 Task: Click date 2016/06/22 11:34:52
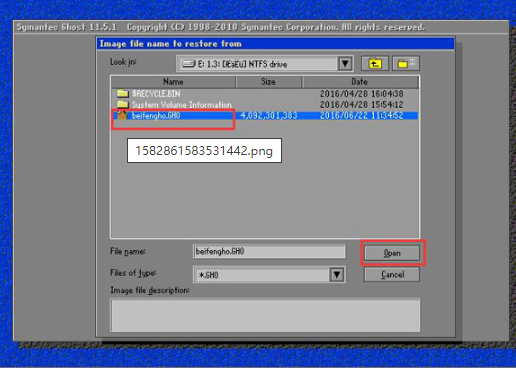coord(362,116)
